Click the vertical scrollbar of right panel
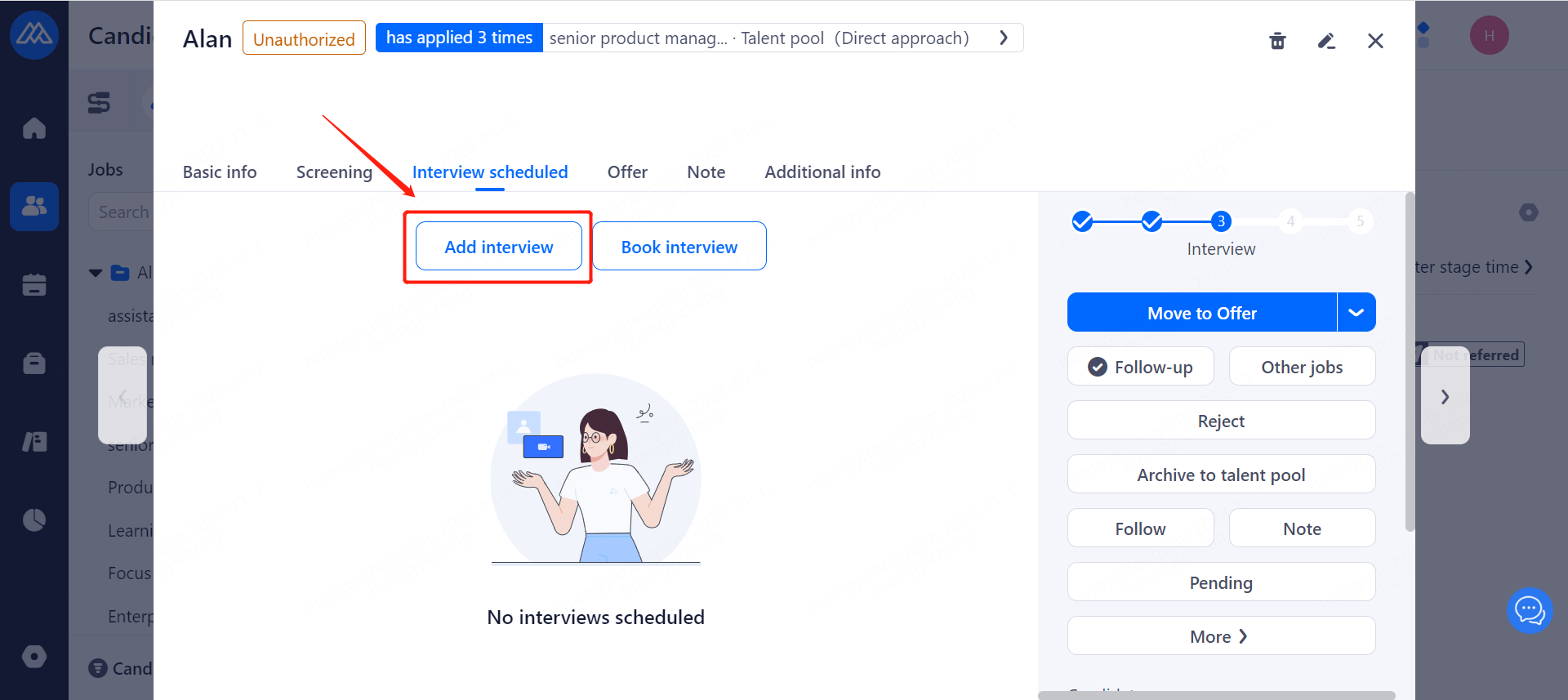The width and height of the screenshot is (1568, 700). pyautogui.click(x=1410, y=362)
